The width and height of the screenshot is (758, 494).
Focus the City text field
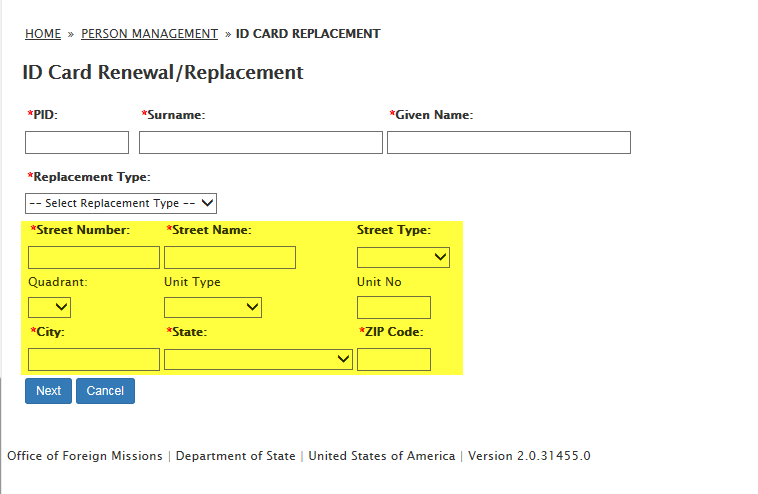[94, 359]
